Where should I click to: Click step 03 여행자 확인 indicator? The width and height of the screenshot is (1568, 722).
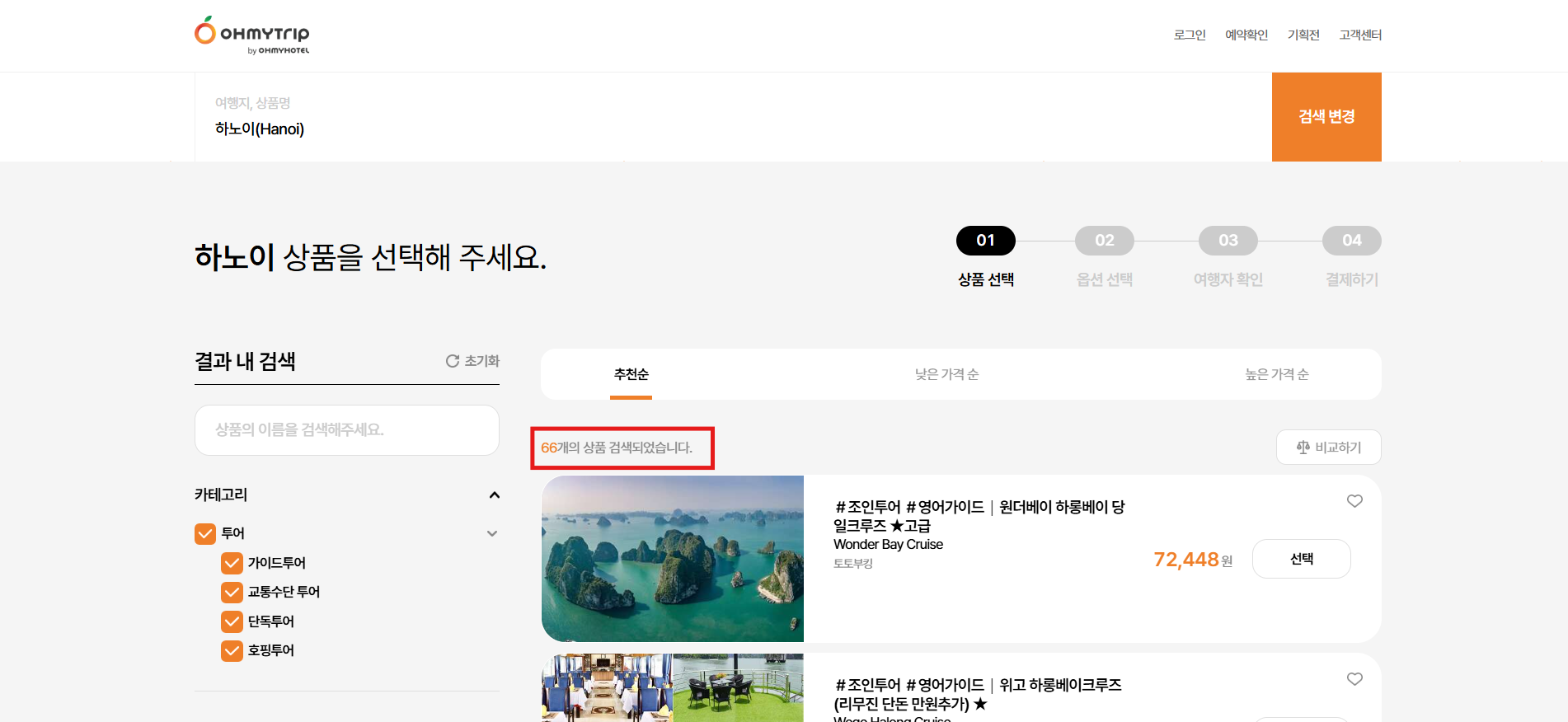point(1228,257)
